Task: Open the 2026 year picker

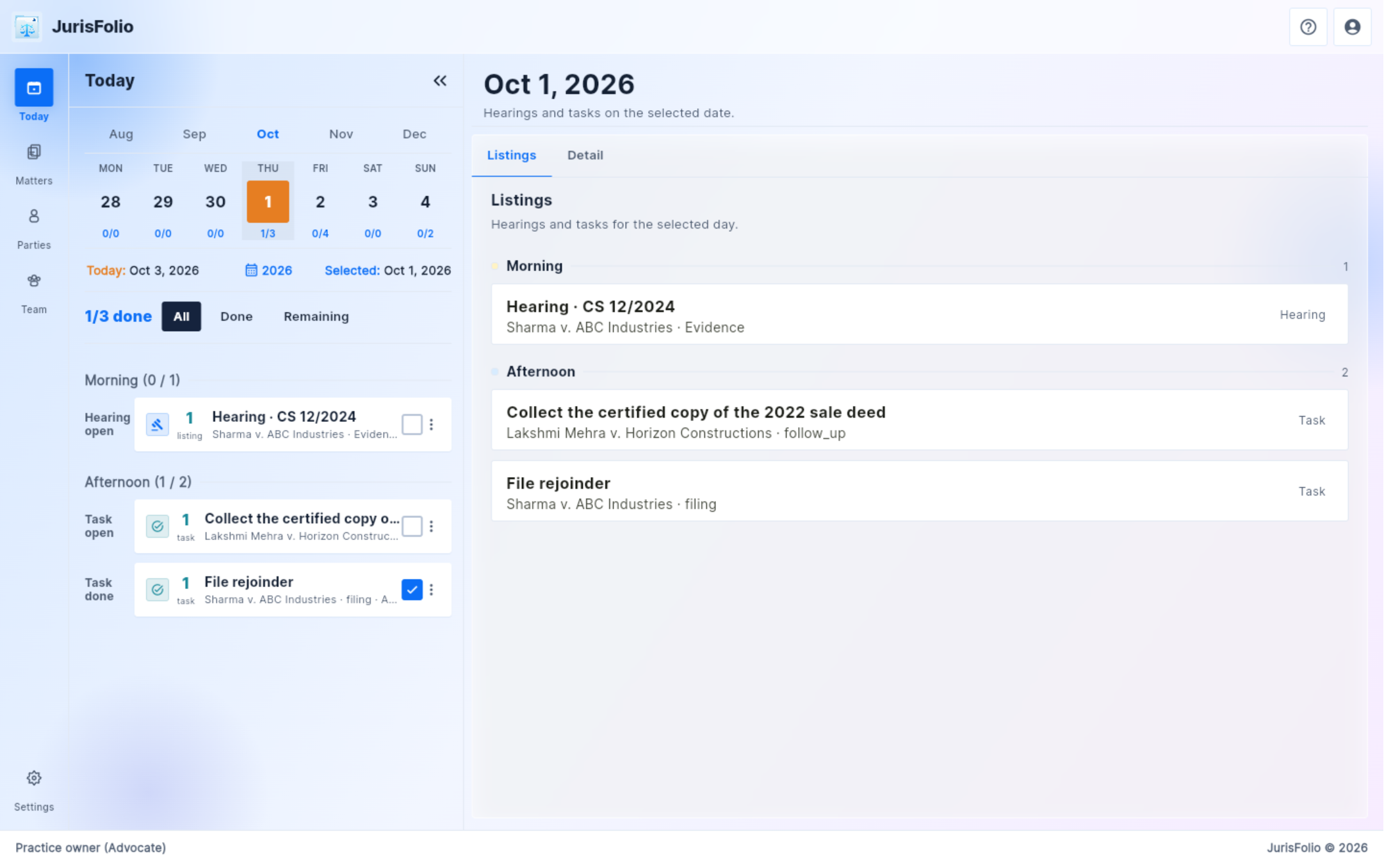Action: point(268,270)
